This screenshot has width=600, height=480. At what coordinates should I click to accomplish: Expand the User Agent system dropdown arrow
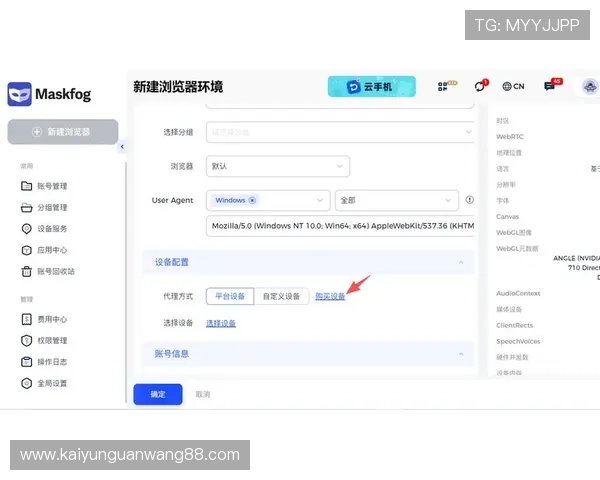point(320,200)
